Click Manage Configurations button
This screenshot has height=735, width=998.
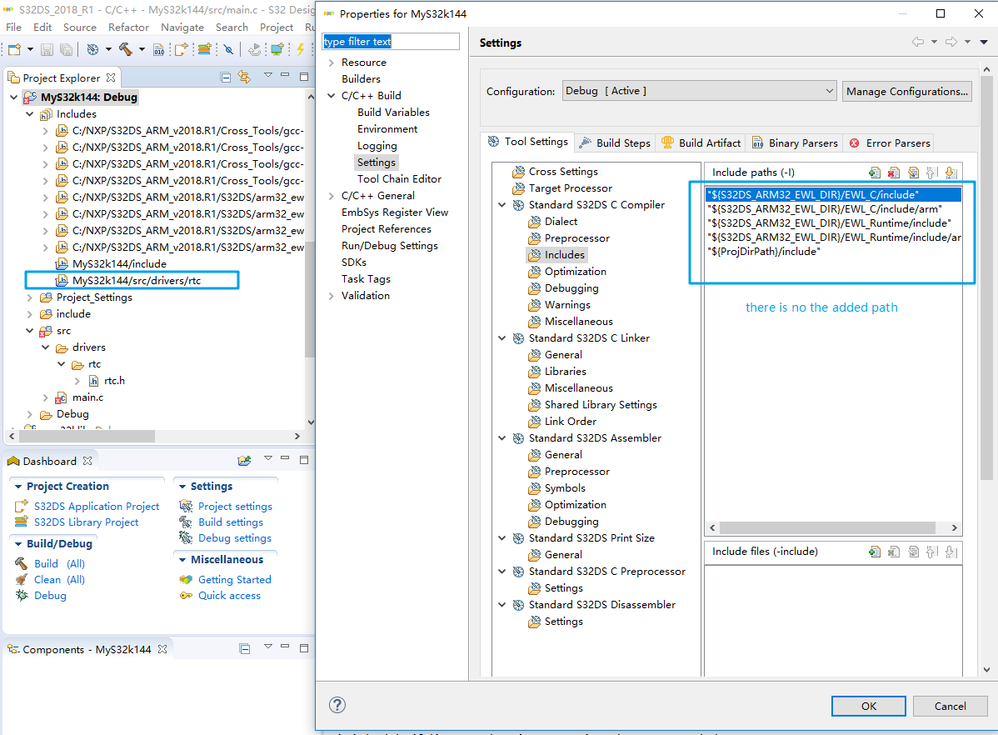click(x=907, y=91)
